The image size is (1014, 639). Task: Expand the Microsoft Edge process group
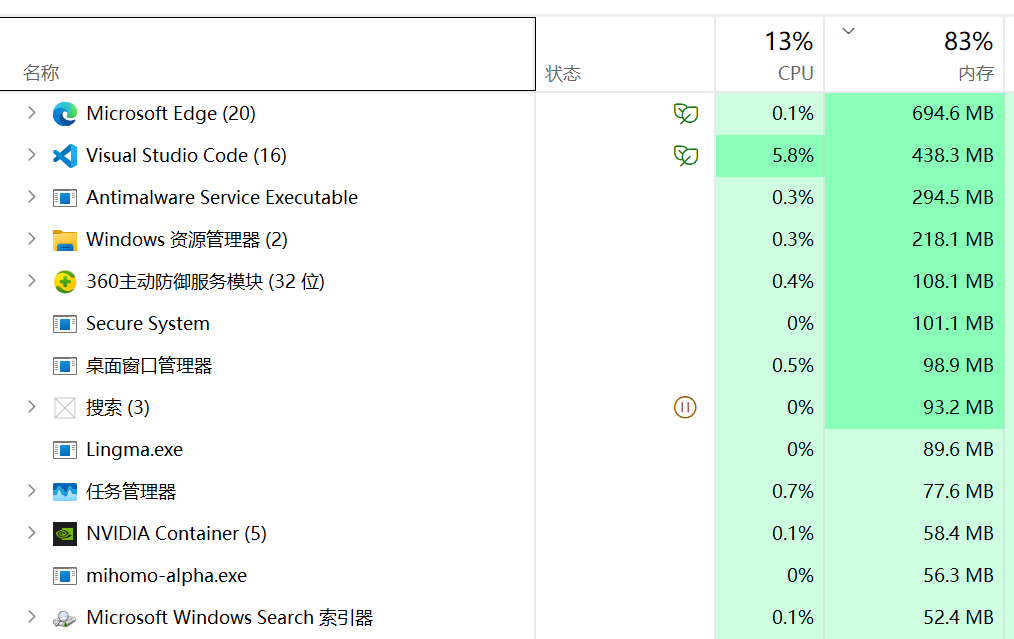click(31, 113)
